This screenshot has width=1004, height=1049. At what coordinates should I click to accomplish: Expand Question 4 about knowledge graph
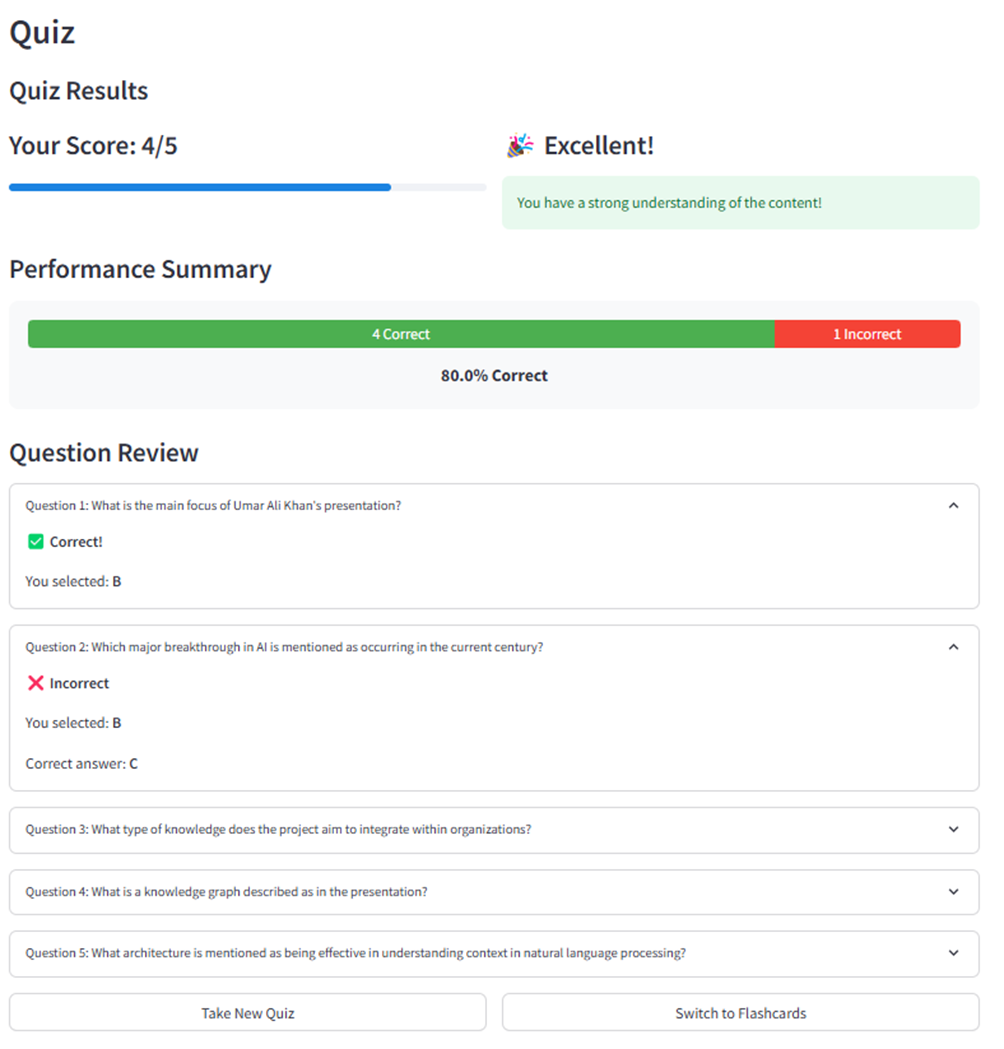point(226,892)
